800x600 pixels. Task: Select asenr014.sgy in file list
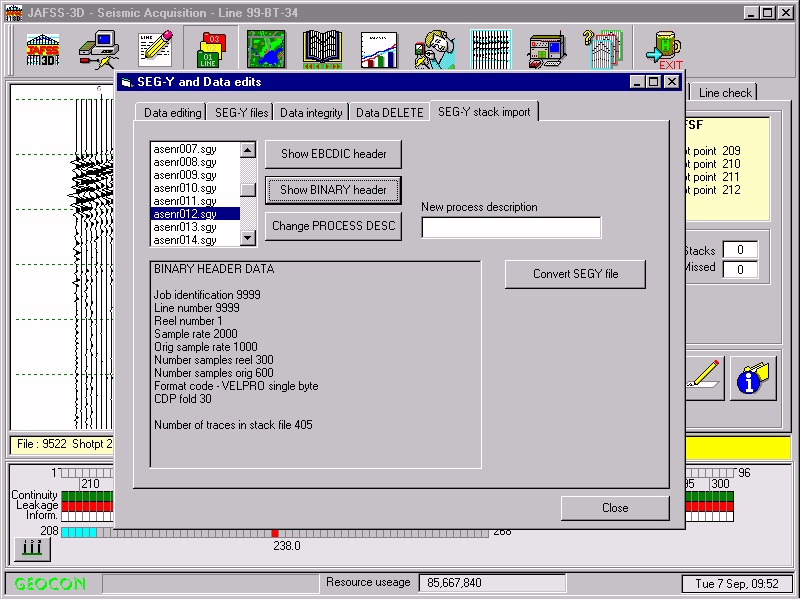tap(195, 240)
